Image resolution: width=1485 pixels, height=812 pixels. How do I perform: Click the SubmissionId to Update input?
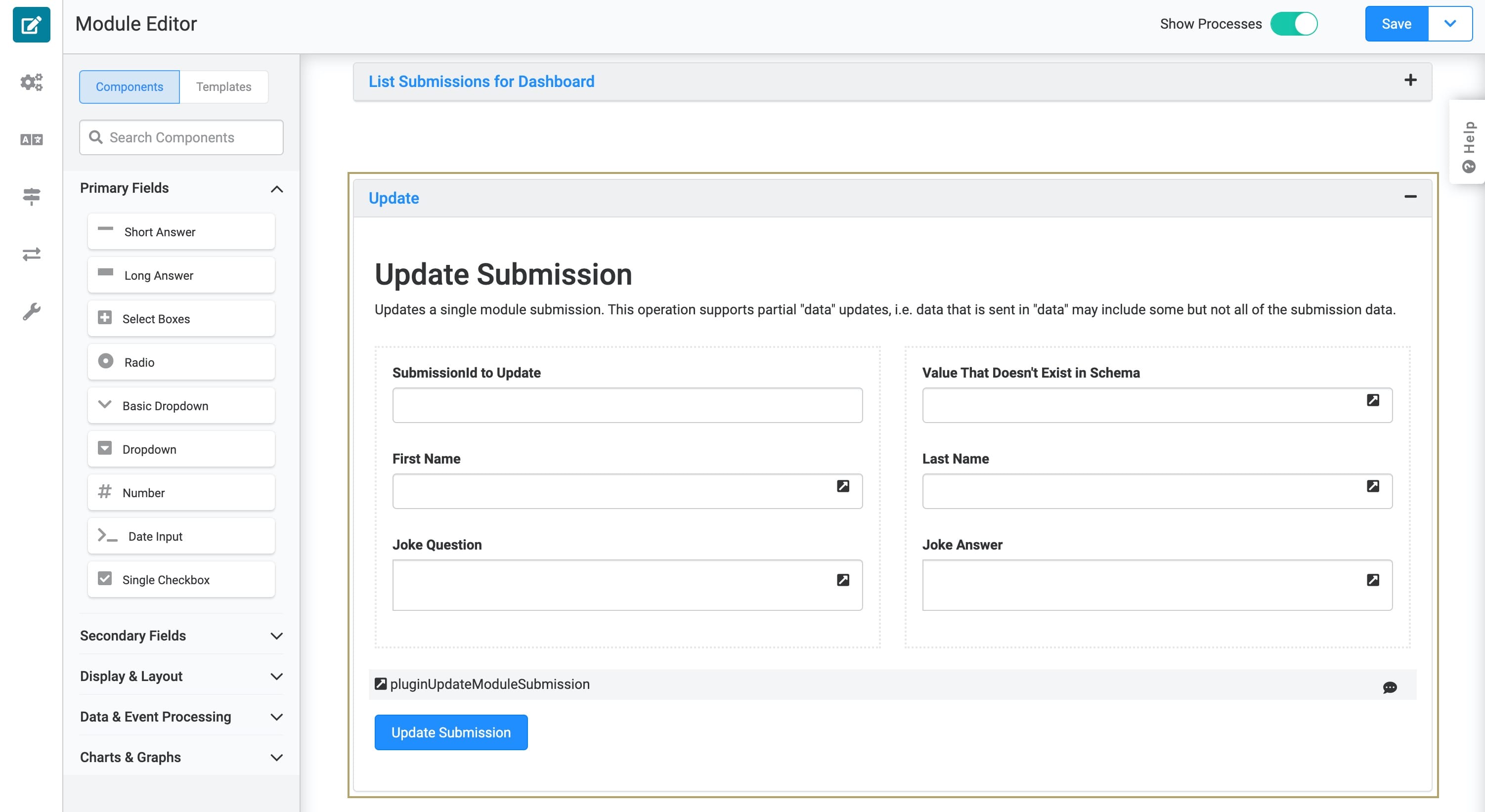pyautogui.click(x=627, y=405)
